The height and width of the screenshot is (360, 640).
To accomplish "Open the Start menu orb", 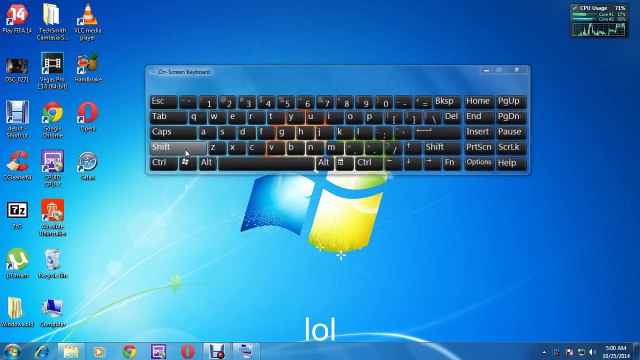I will point(12,351).
